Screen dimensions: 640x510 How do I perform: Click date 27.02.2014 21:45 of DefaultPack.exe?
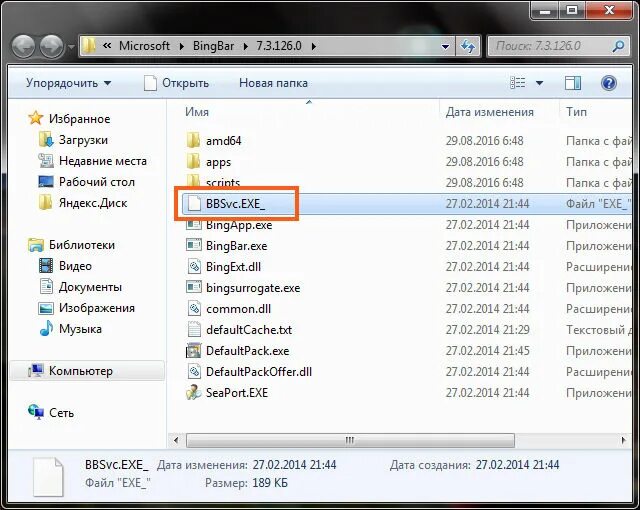pos(487,351)
